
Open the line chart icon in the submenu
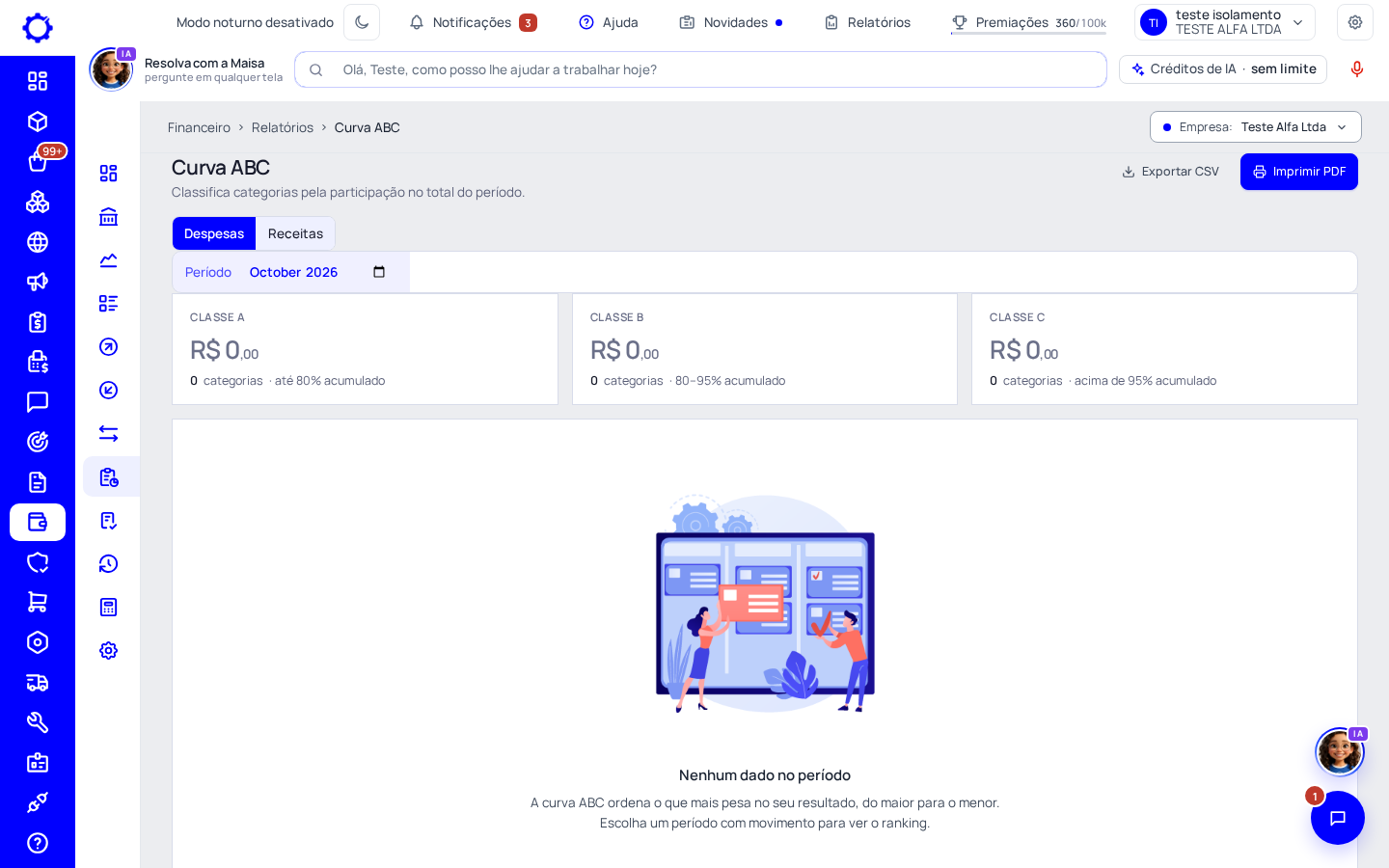109,260
